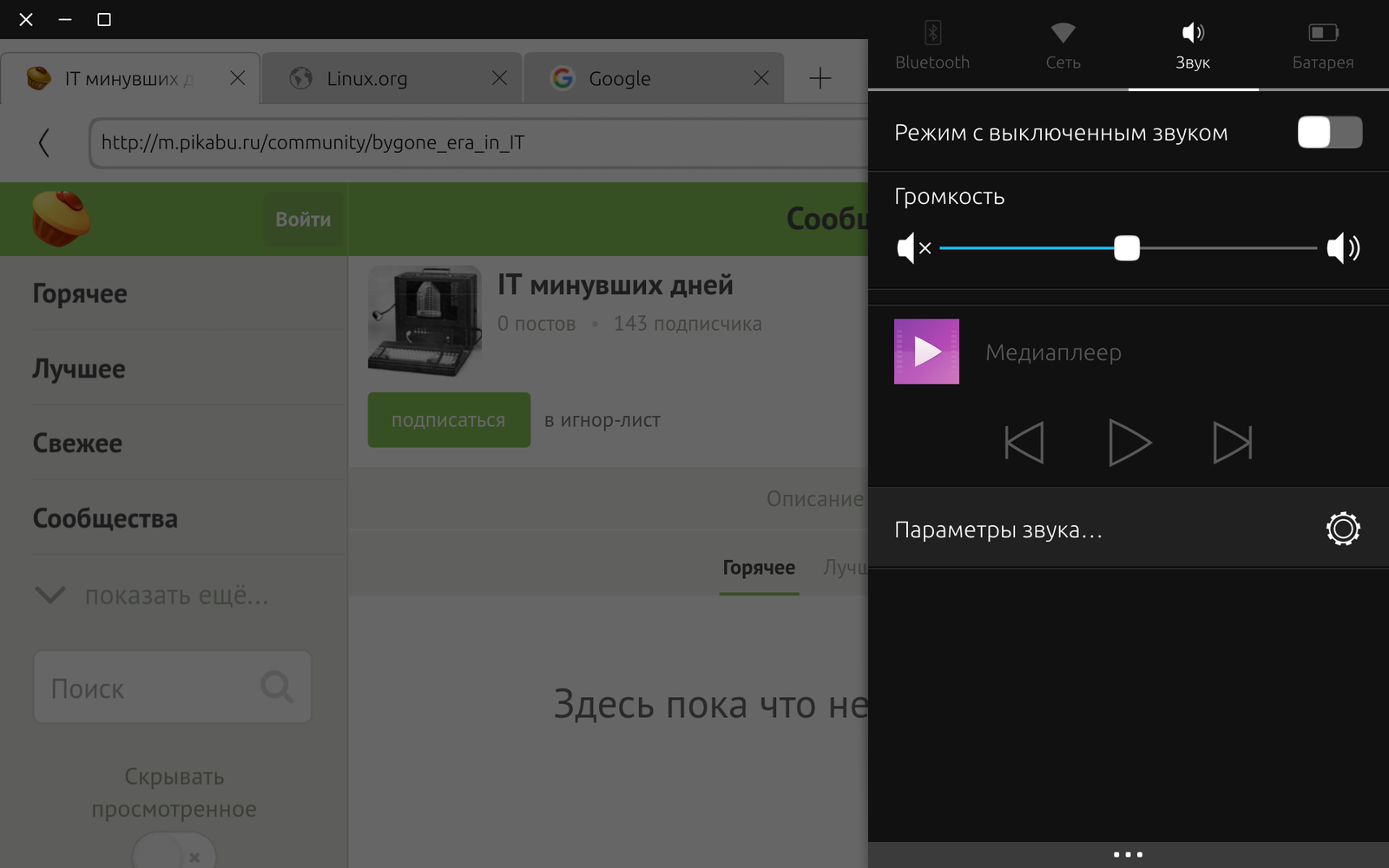Switch to the Linux.org browser tab
The height and width of the screenshot is (868, 1389).
coord(391,79)
